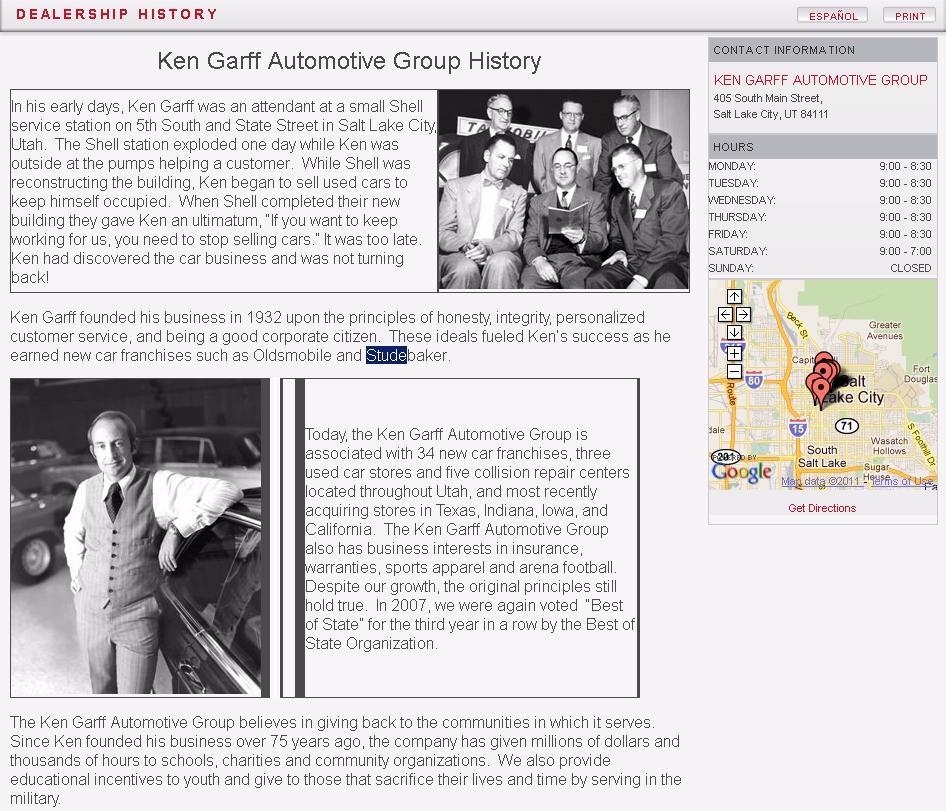Click the paragraph about the Shell service station
The height and width of the screenshot is (811, 946).
click(223, 191)
